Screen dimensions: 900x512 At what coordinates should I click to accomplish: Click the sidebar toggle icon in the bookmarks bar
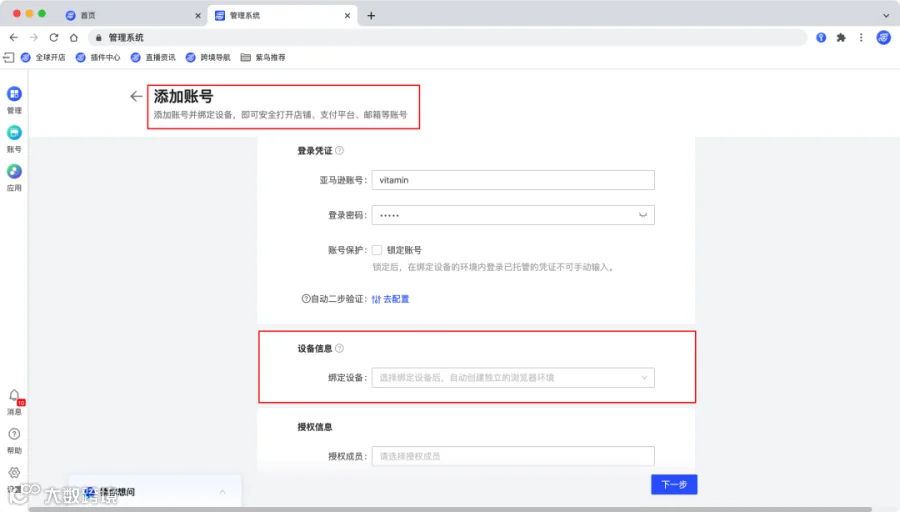point(9,57)
